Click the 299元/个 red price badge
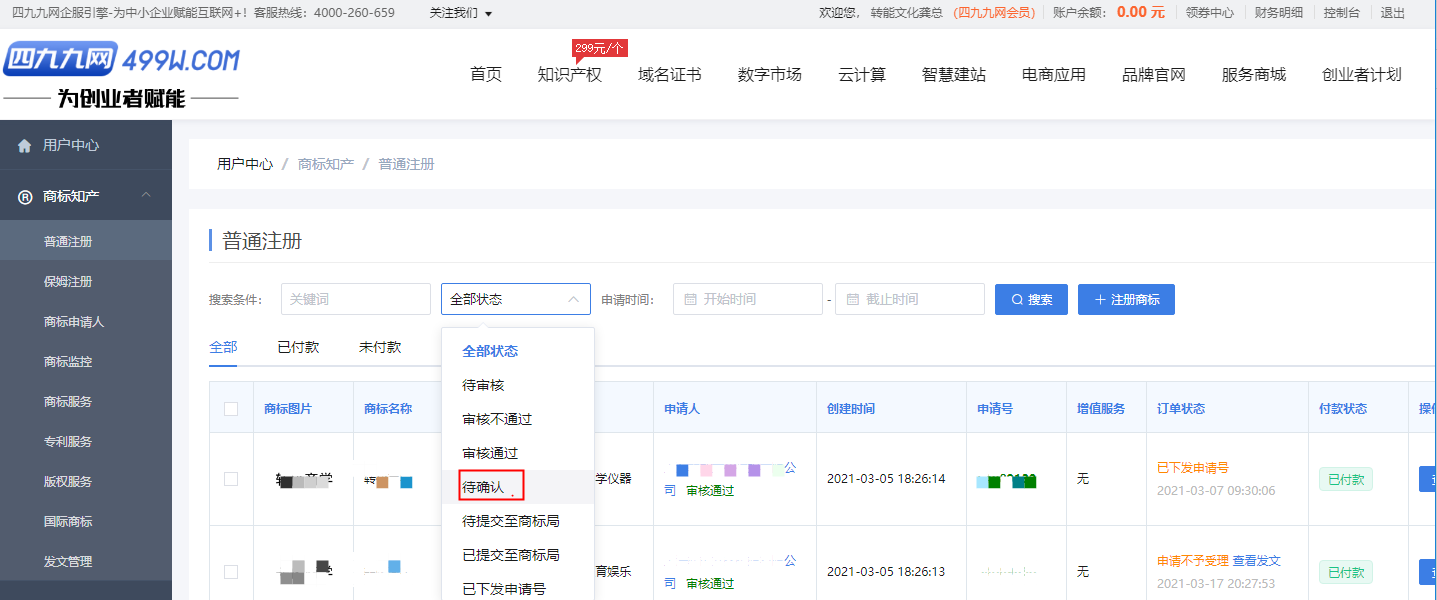Viewport: 1437px width, 600px height. [599, 48]
